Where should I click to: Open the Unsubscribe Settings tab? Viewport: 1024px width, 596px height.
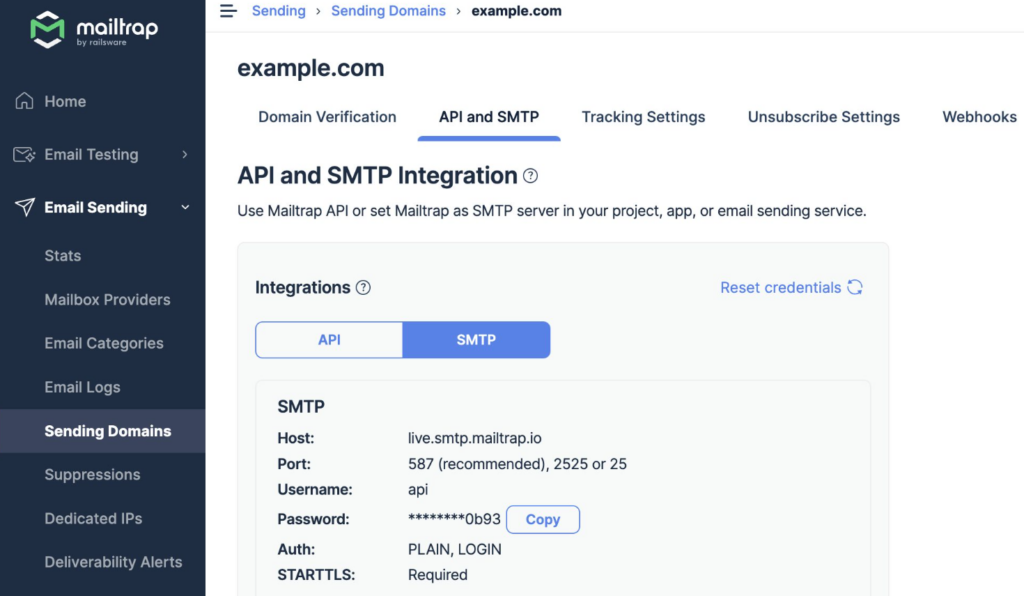pyautogui.click(x=824, y=117)
